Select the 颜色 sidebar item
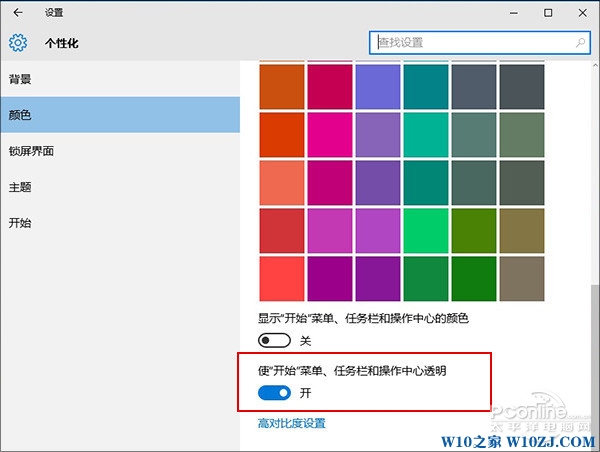 (120, 115)
